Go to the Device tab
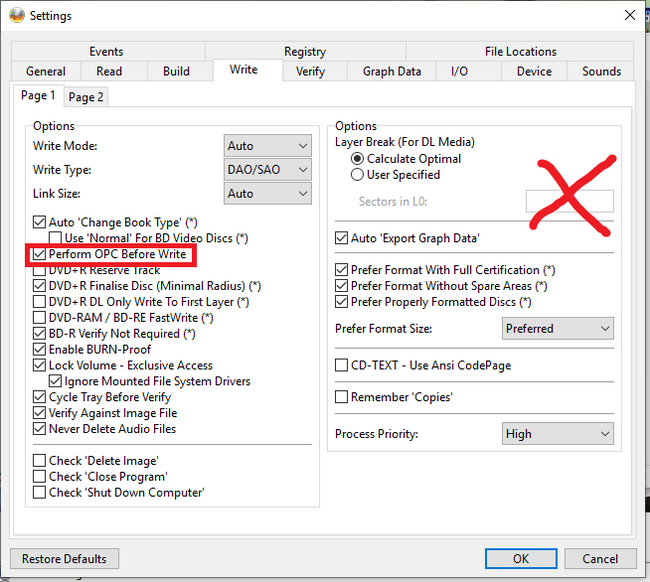 pos(534,71)
